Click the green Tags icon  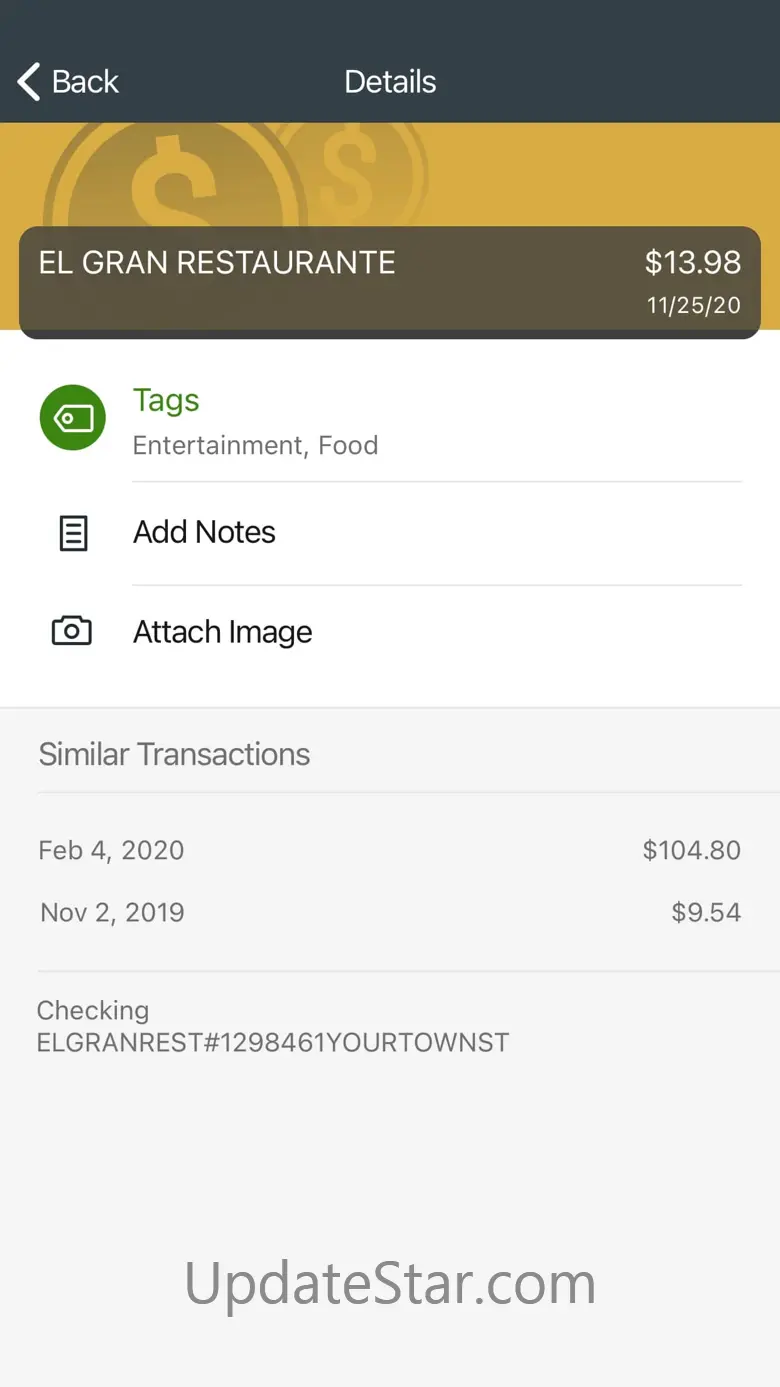(72, 418)
